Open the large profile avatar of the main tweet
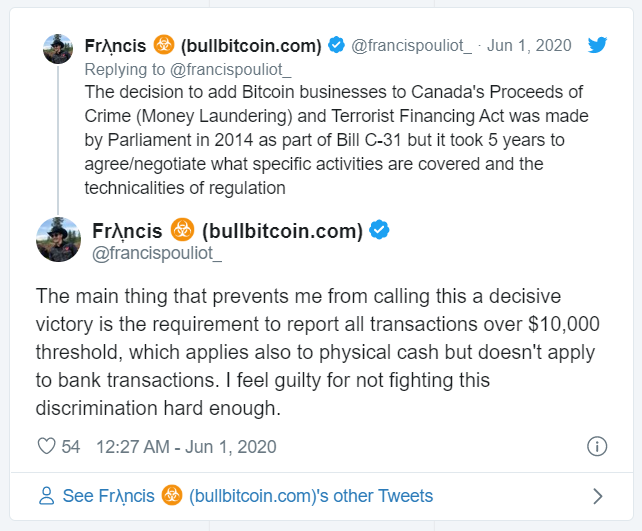The image size is (642, 531). [x=59, y=240]
